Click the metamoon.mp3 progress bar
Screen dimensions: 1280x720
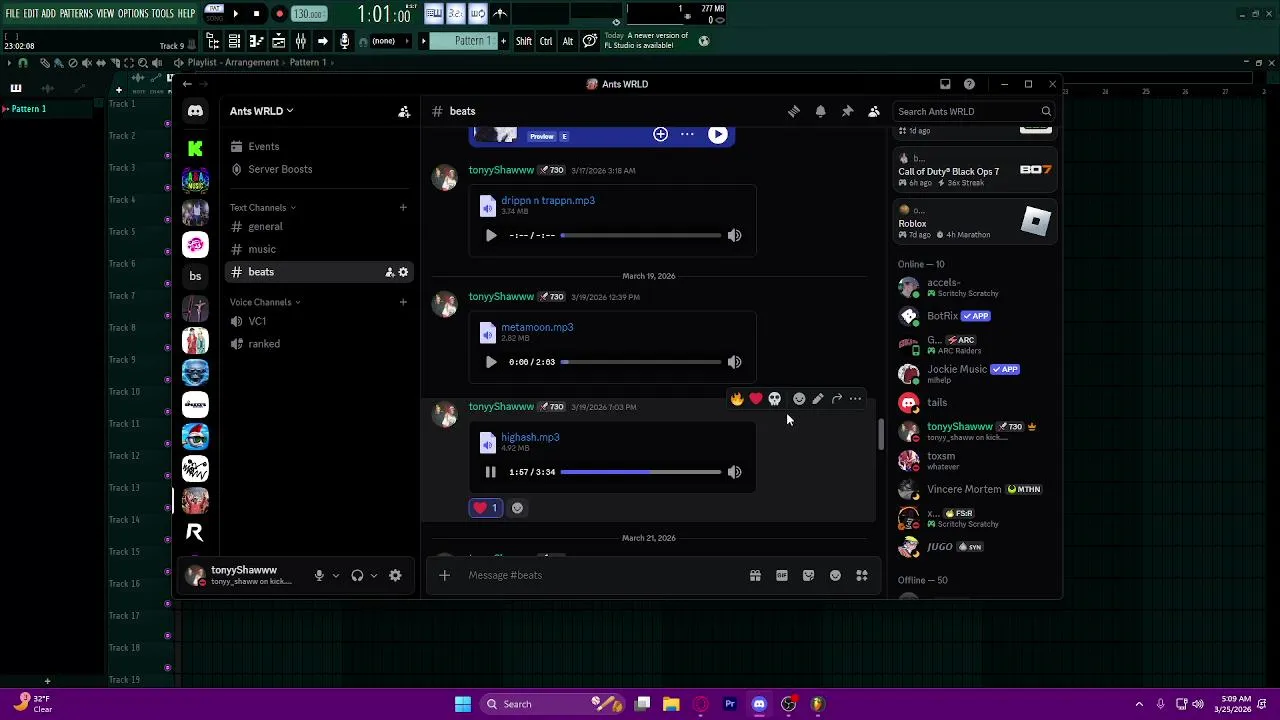640,362
